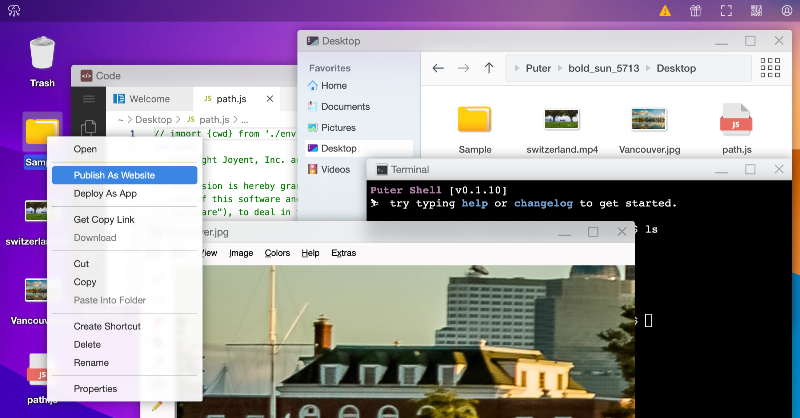
Task: Go back in Desktop file window
Action: [438, 68]
